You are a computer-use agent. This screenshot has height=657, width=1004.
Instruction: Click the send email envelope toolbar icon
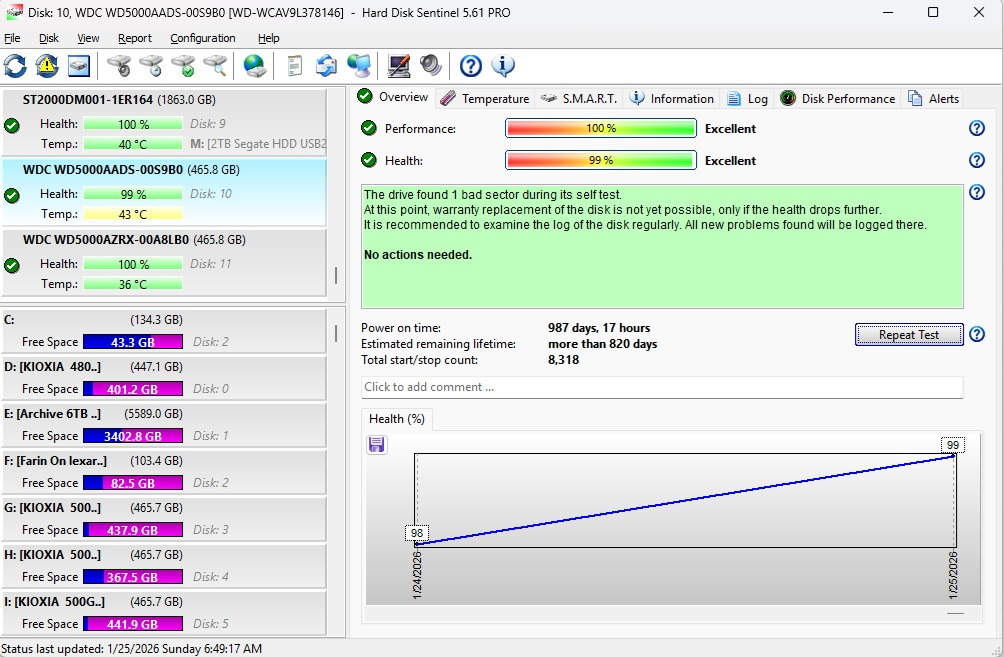(x=327, y=66)
